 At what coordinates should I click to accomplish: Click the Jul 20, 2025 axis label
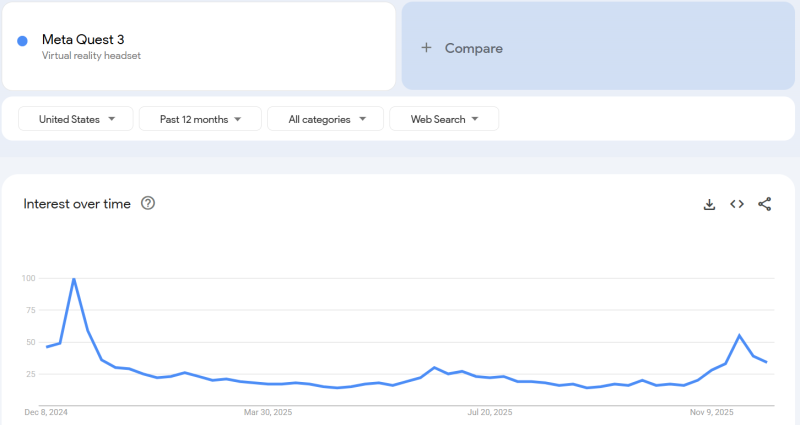[x=489, y=412]
